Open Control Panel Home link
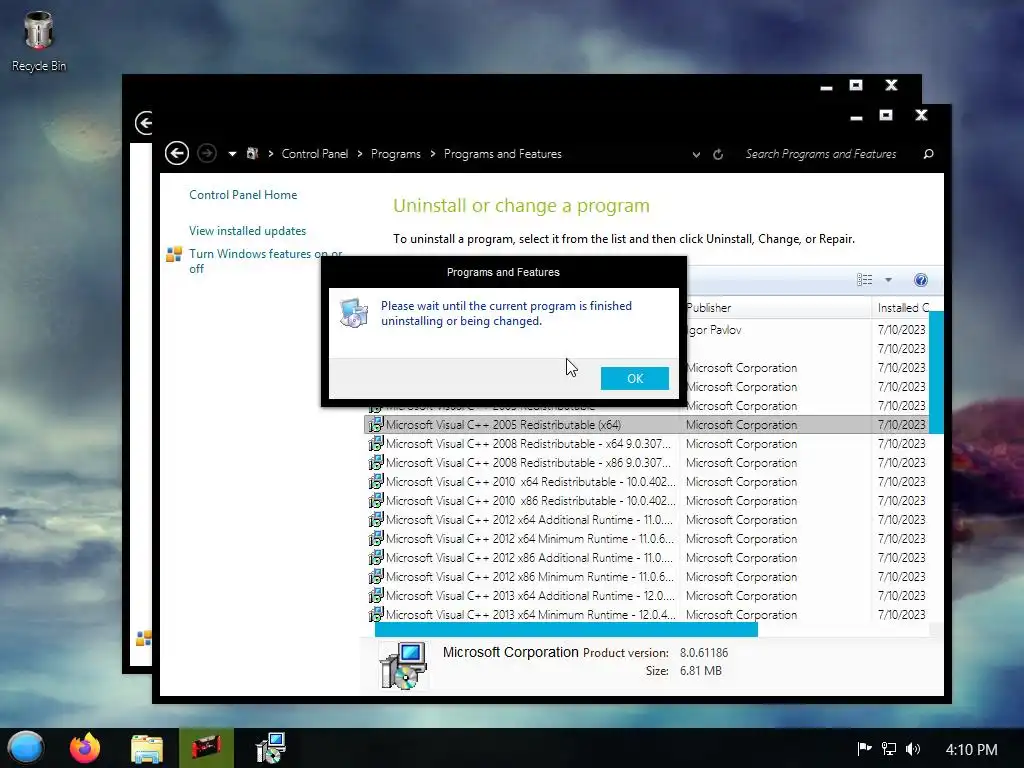 coord(243,195)
